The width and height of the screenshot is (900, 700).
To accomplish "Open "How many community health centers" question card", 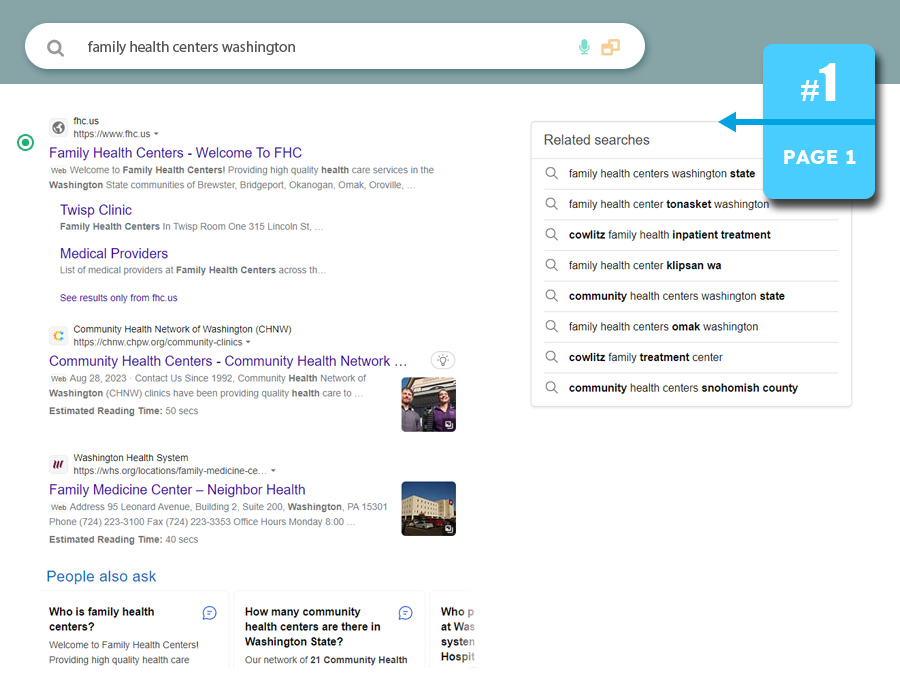I will pos(329,629).
